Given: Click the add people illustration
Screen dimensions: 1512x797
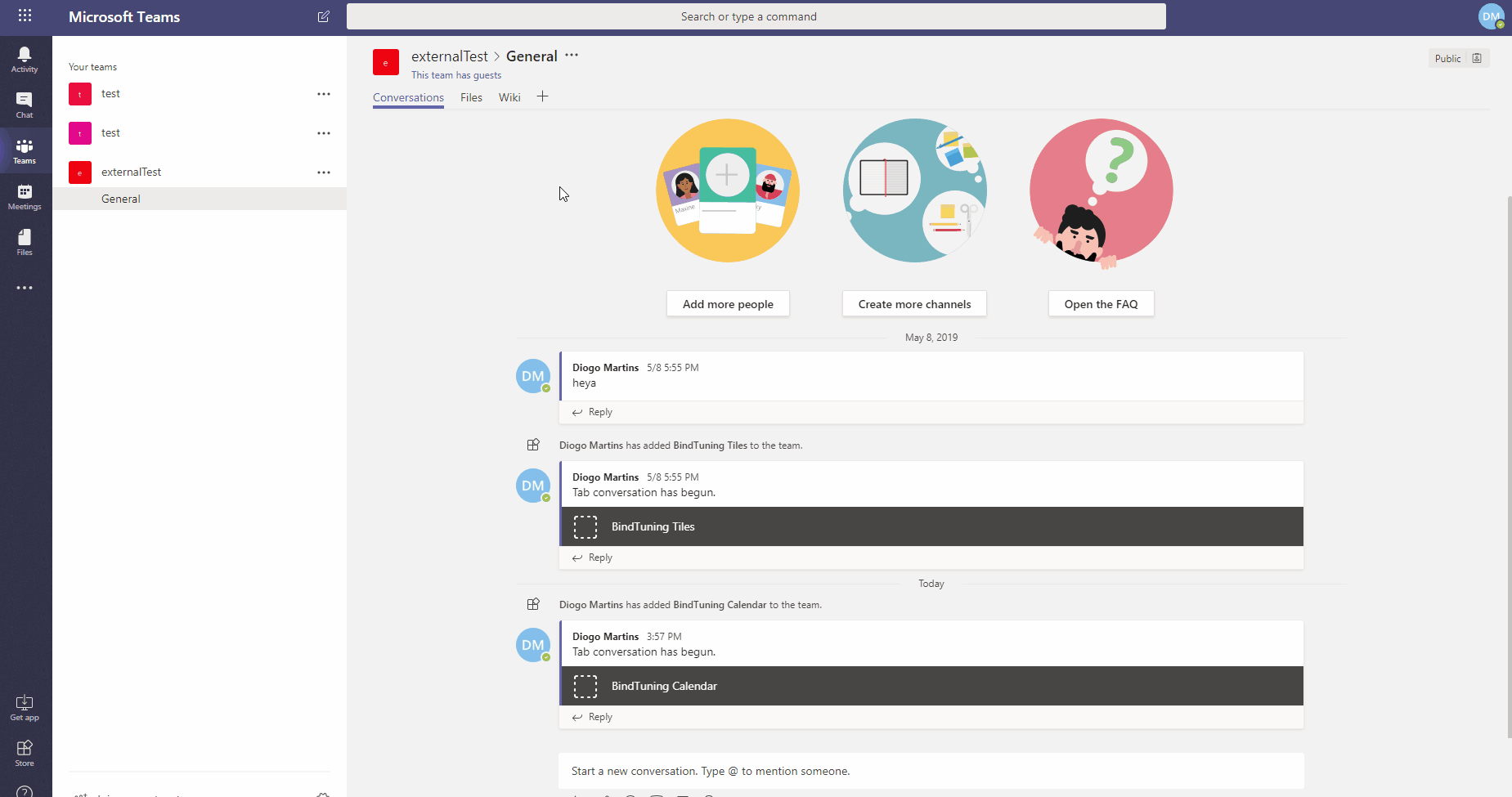Looking at the screenshot, I should point(728,190).
